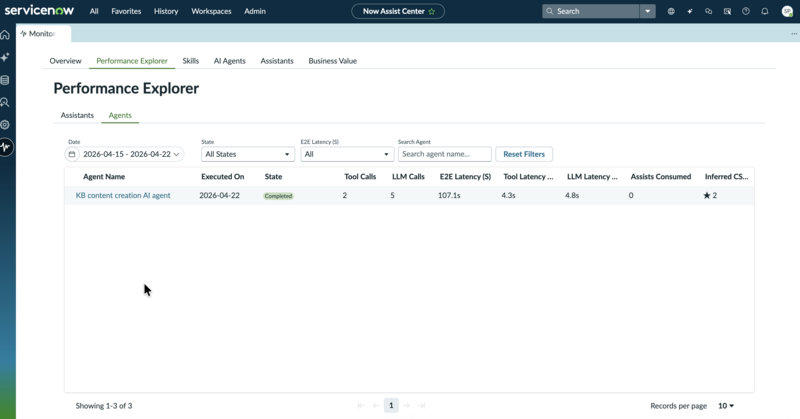
Task: Go to the next page arrow
Action: point(407,406)
